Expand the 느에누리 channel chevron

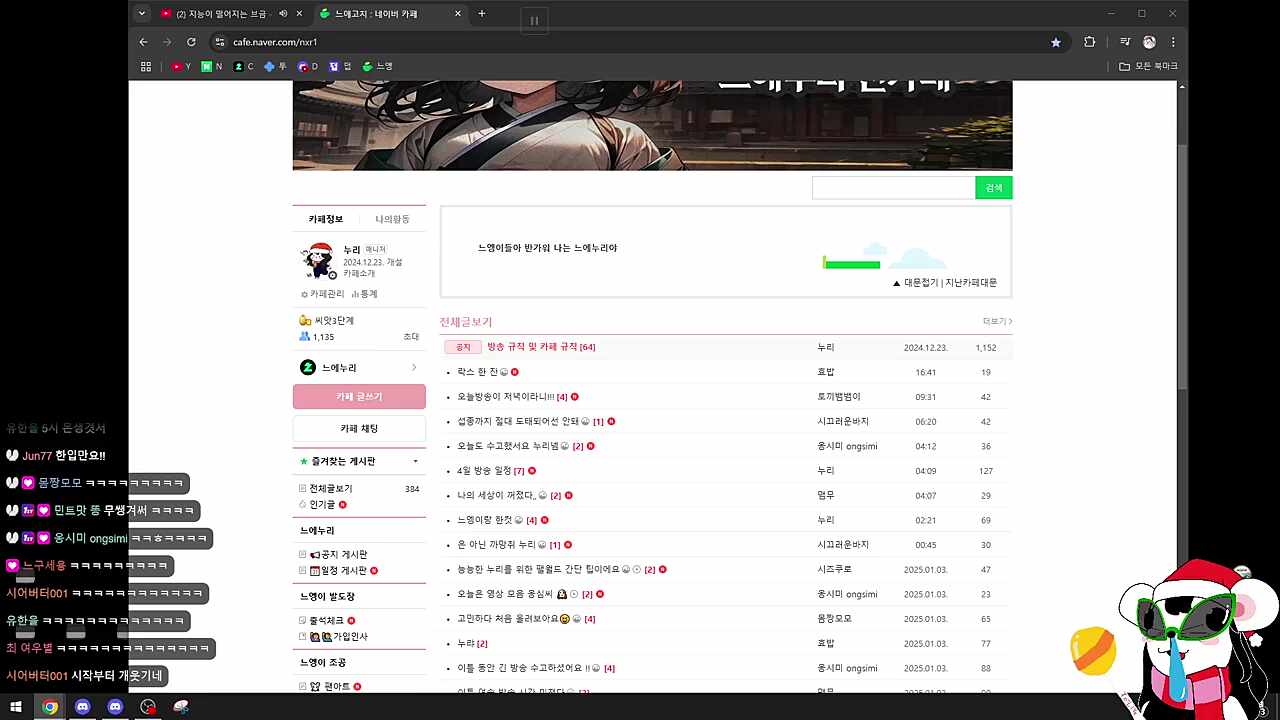tap(414, 368)
